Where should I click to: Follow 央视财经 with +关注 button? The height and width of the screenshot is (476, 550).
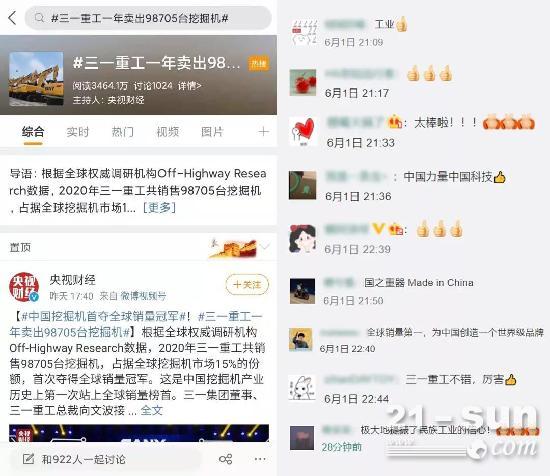coord(247,284)
